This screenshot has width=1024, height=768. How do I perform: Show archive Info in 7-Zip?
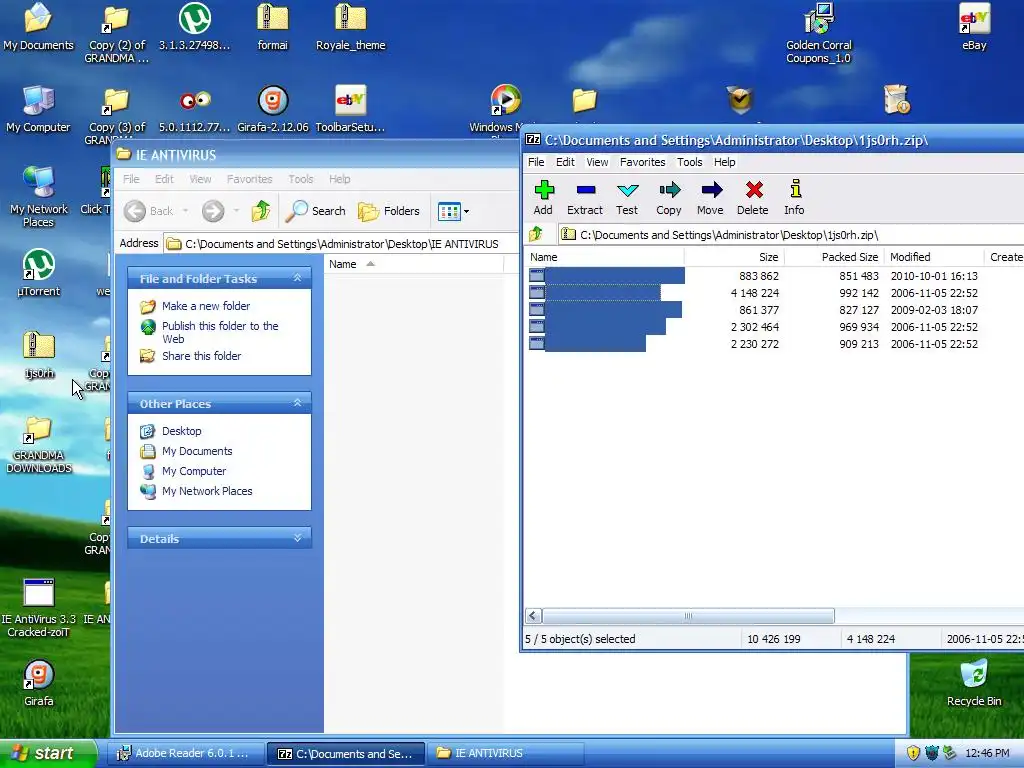794,198
